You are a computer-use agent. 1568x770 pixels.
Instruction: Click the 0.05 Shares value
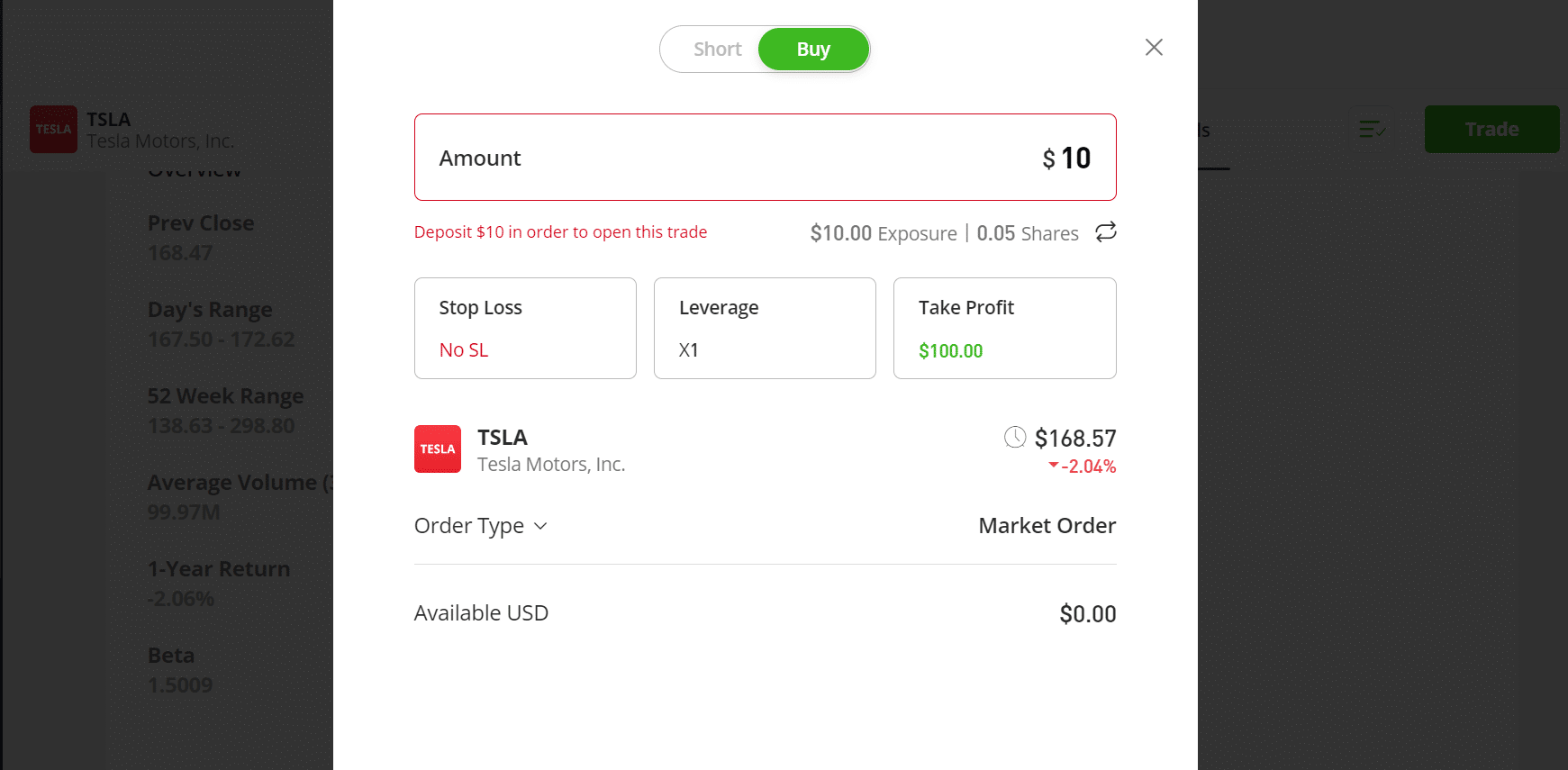pyautogui.click(x=1028, y=233)
